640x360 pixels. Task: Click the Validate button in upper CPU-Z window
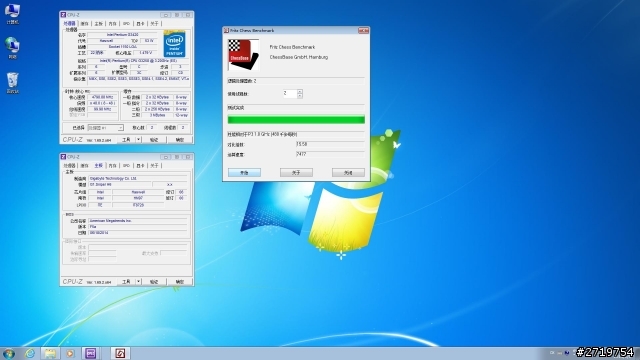tap(154, 140)
